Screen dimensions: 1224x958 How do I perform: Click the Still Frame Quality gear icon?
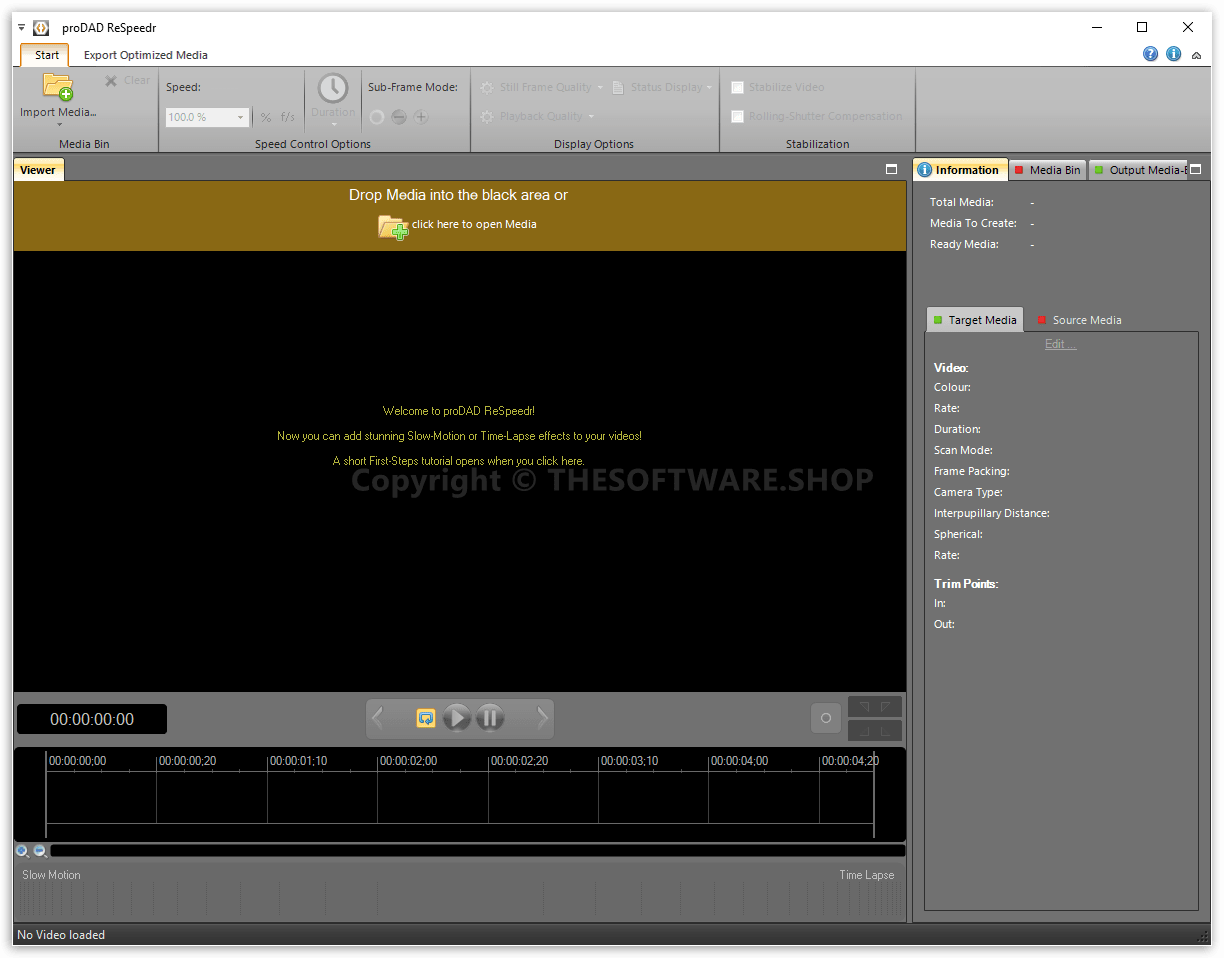(487, 88)
